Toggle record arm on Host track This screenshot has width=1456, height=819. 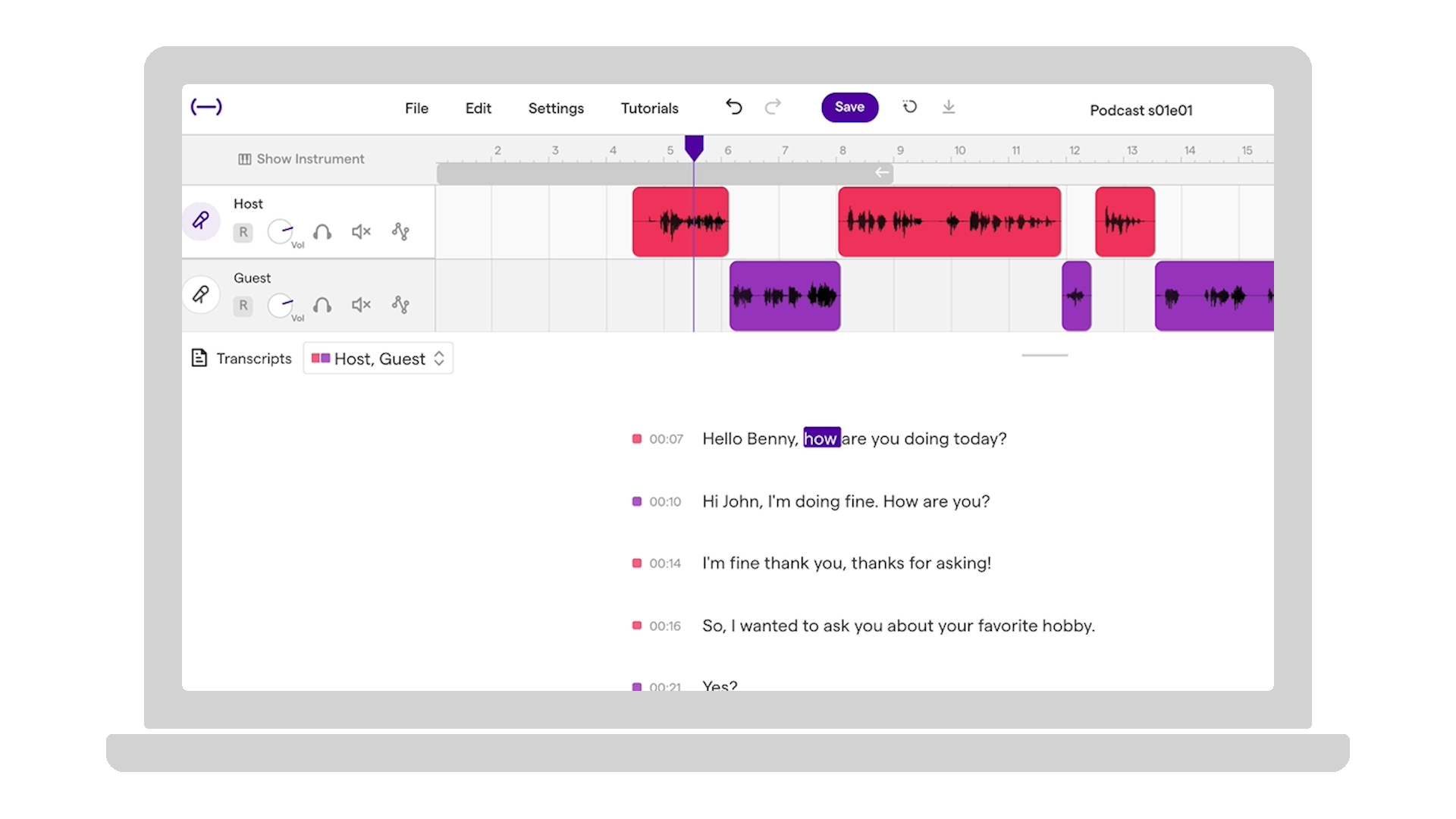click(243, 232)
